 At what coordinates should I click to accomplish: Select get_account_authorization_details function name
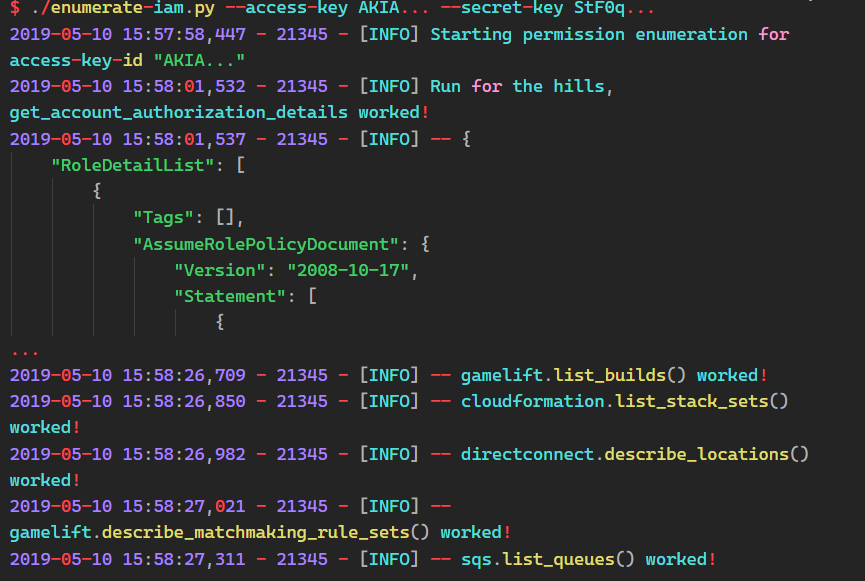tap(178, 112)
